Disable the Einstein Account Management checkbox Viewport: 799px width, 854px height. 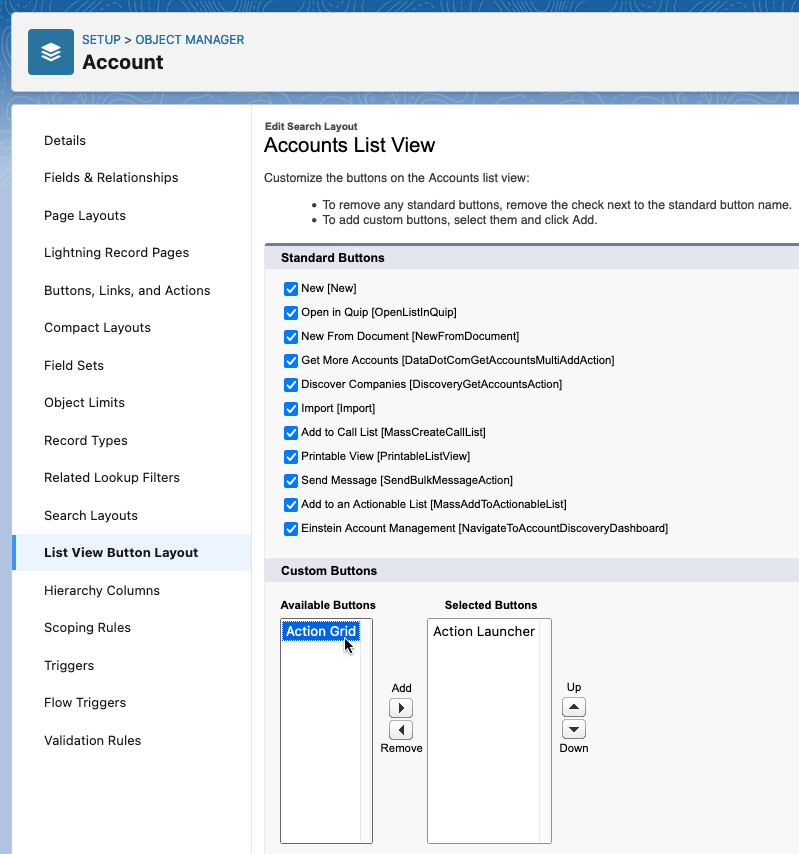click(x=291, y=528)
